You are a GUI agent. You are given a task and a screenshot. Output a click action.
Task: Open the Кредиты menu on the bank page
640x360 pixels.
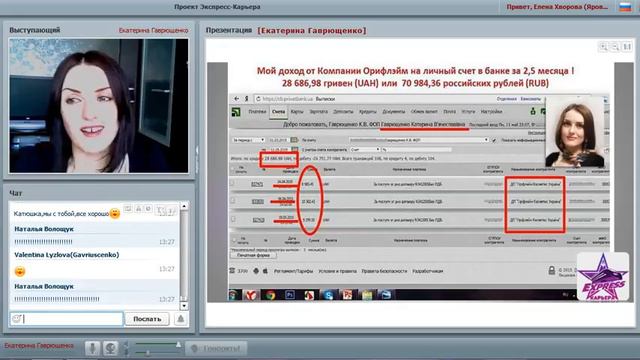[x=367, y=111]
